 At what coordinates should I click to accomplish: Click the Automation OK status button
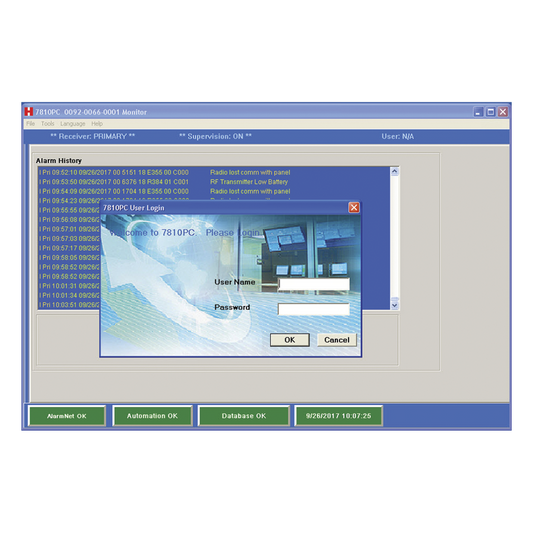[152, 416]
